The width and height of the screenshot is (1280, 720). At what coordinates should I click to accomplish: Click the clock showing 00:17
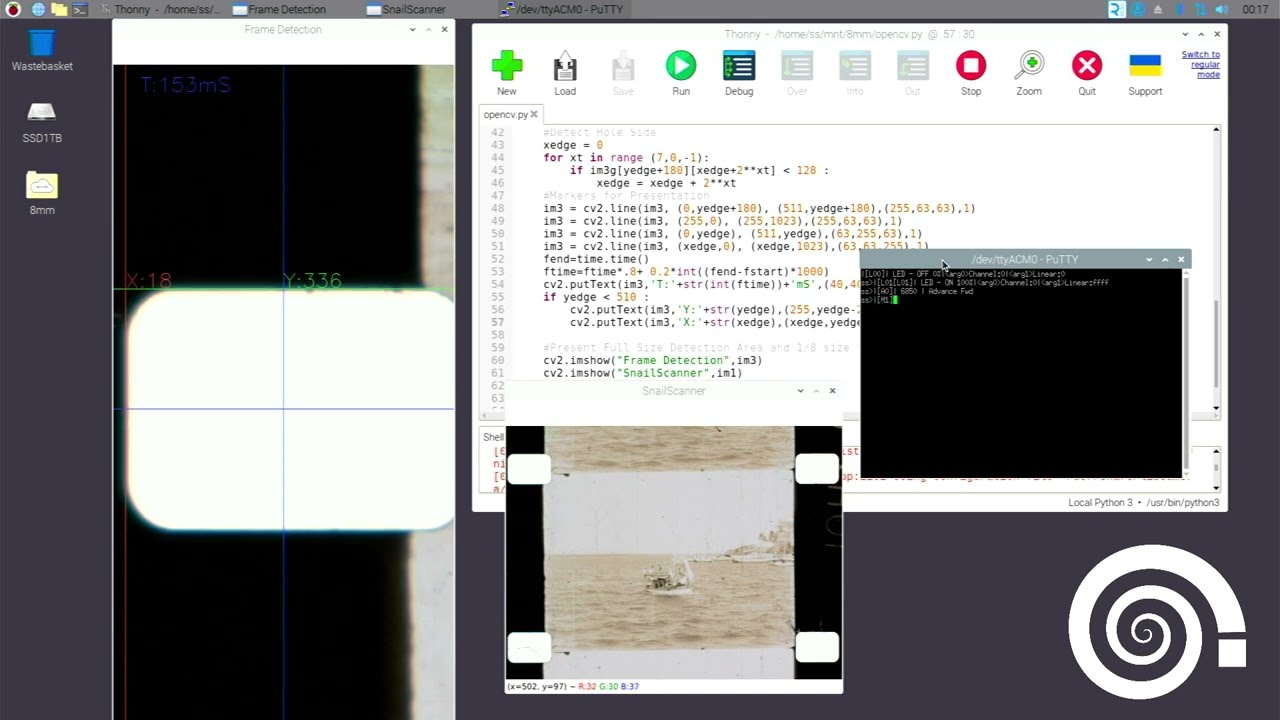coord(1255,9)
